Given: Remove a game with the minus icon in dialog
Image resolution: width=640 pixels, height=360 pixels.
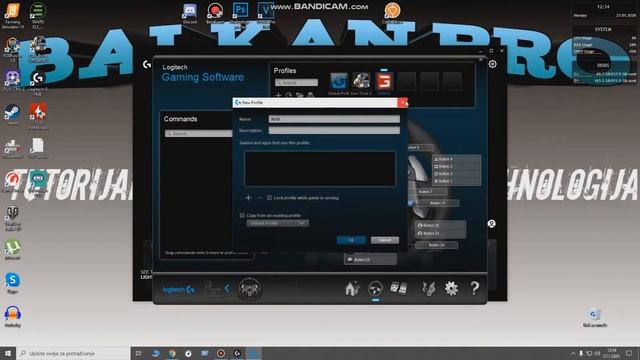Looking at the screenshot, I should (x=260, y=198).
